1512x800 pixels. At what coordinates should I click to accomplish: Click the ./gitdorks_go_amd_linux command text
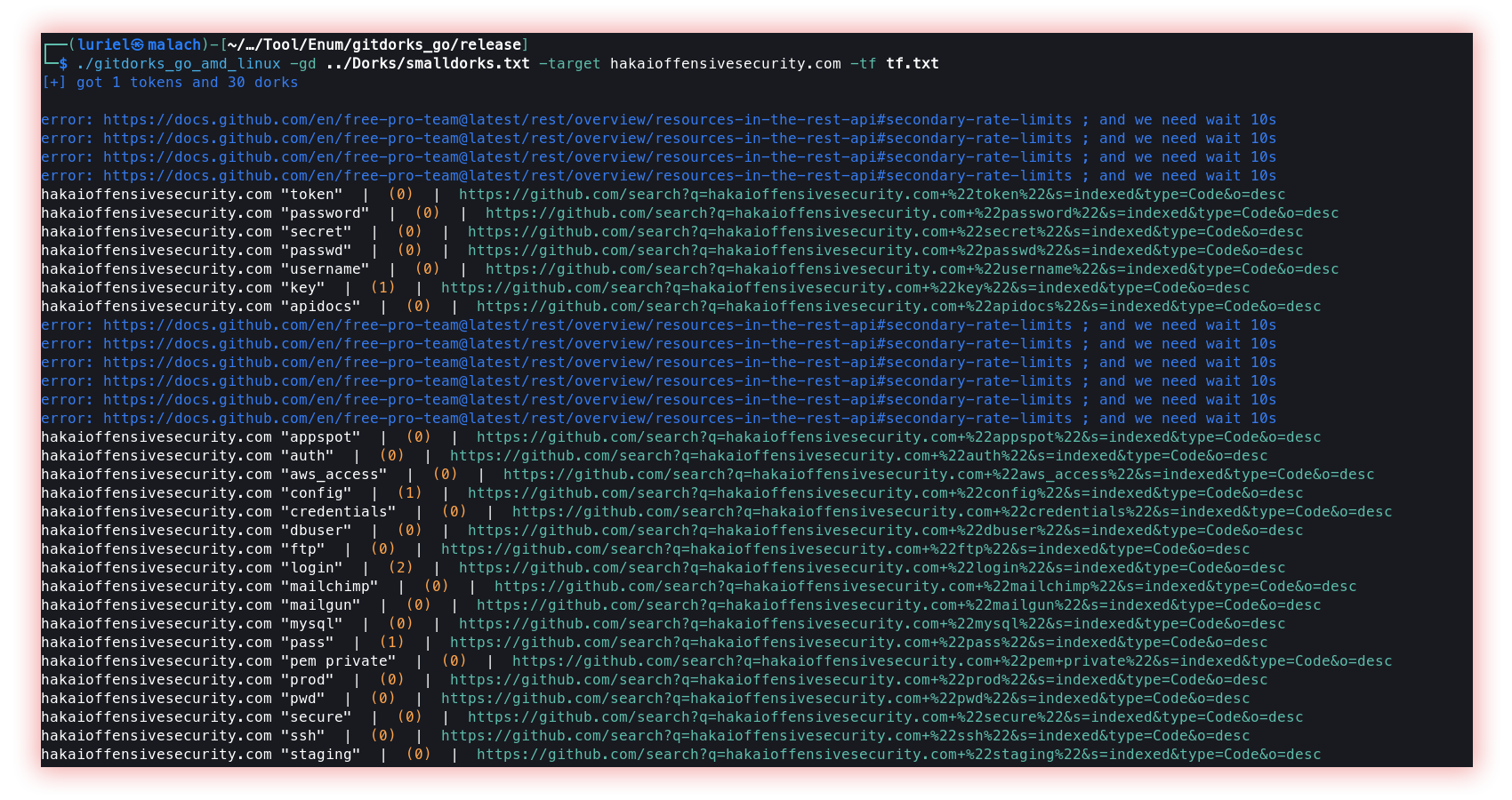click(x=178, y=64)
